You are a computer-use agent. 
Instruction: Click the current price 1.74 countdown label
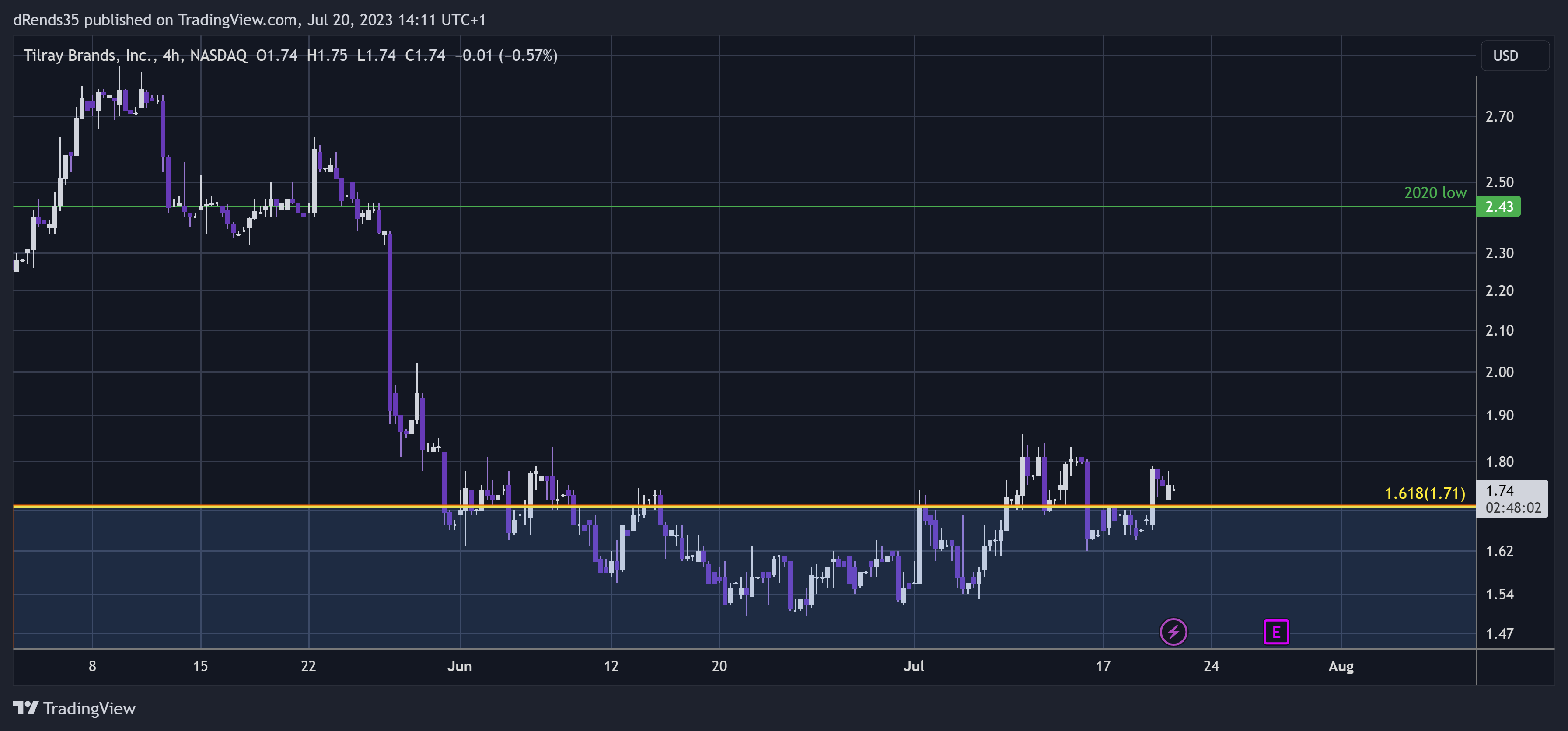(x=1512, y=499)
